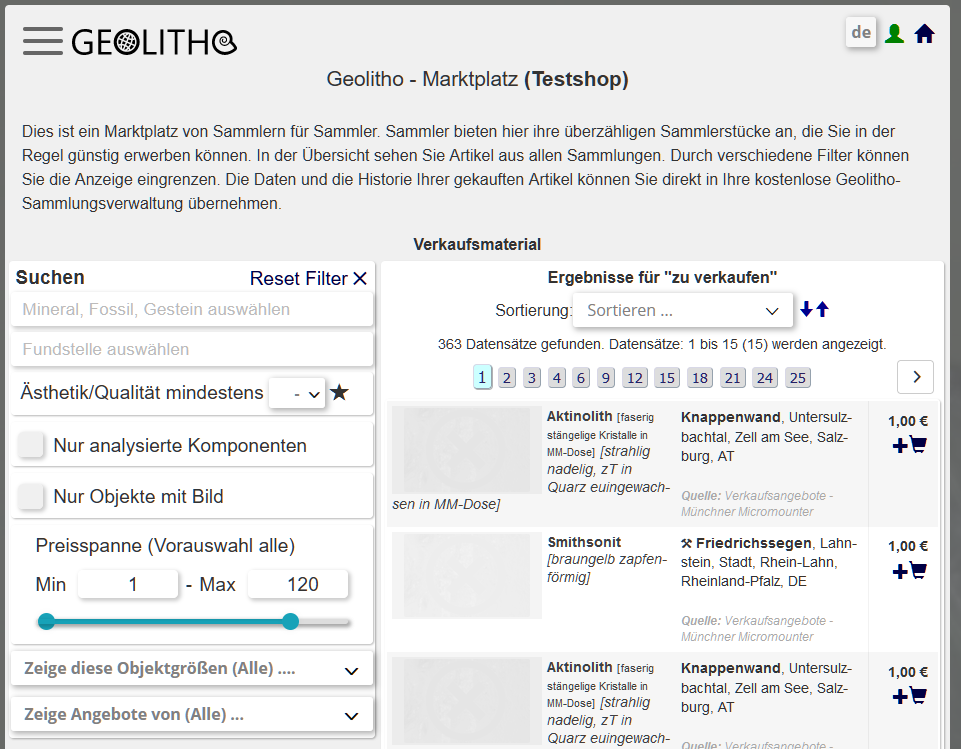Go to home via house icon
Viewport: 961px width, 749px height.
tap(924, 34)
